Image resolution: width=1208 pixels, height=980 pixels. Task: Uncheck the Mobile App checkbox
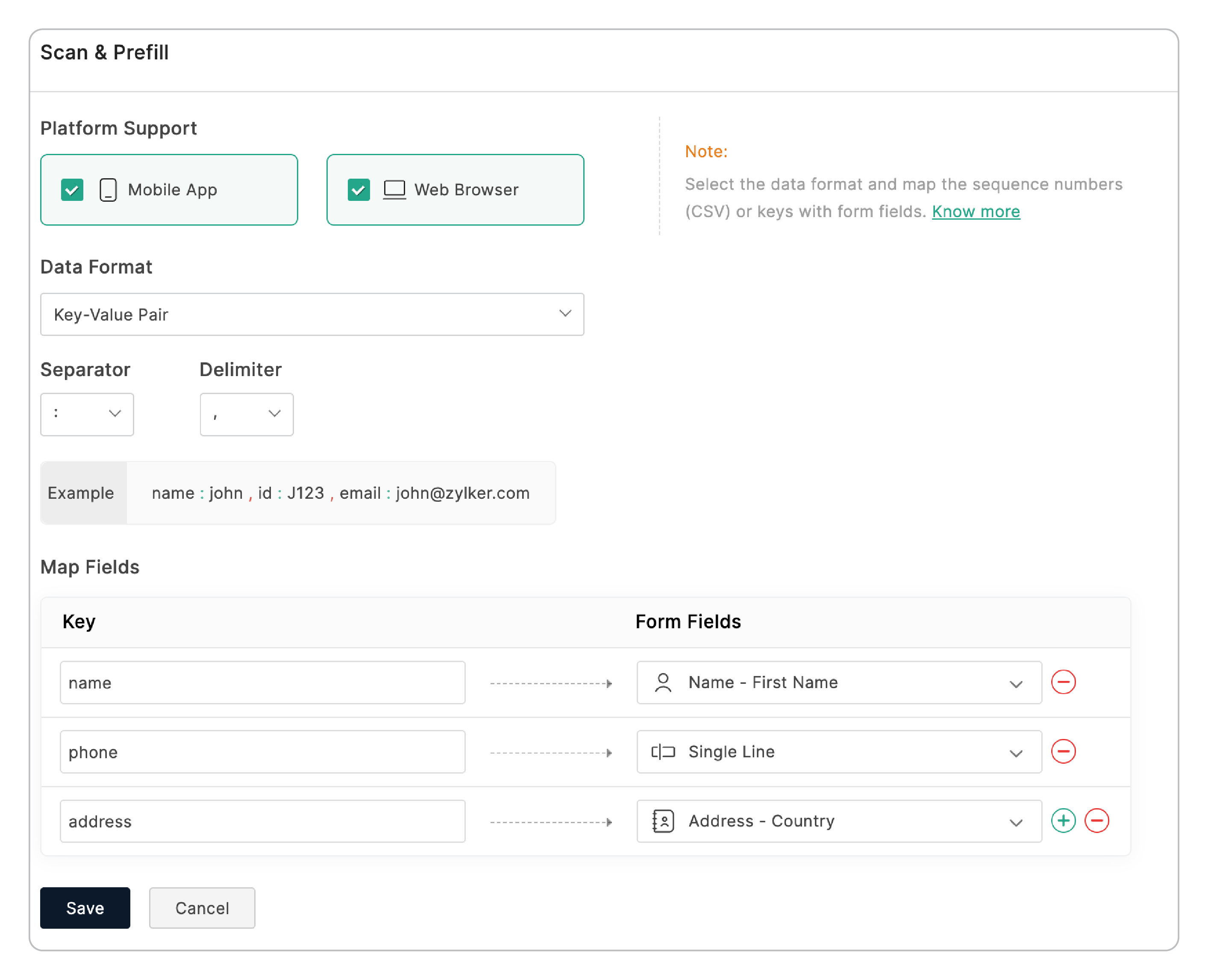[x=72, y=190]
